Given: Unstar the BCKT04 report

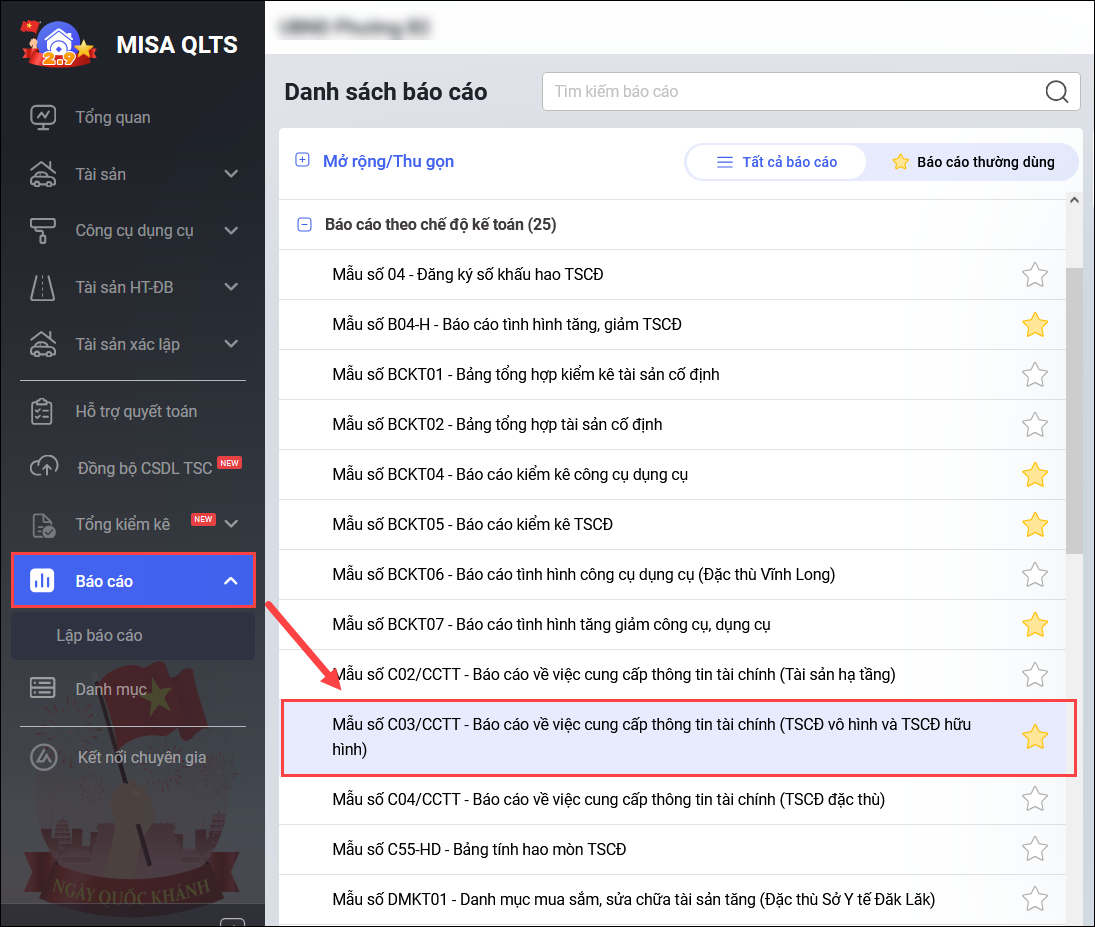Looking at the screenshot, I should [1034, 475].
